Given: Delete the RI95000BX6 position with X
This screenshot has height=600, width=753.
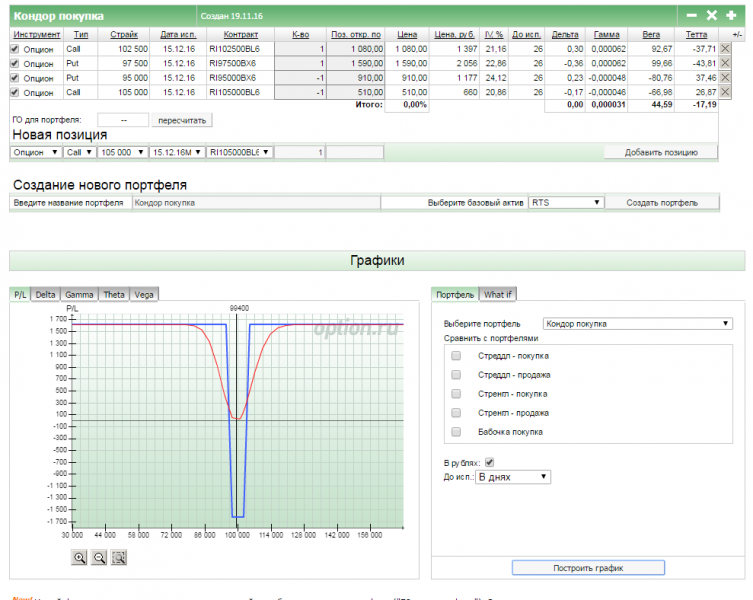Looking at the screenshot, I should tap(727, 77).
